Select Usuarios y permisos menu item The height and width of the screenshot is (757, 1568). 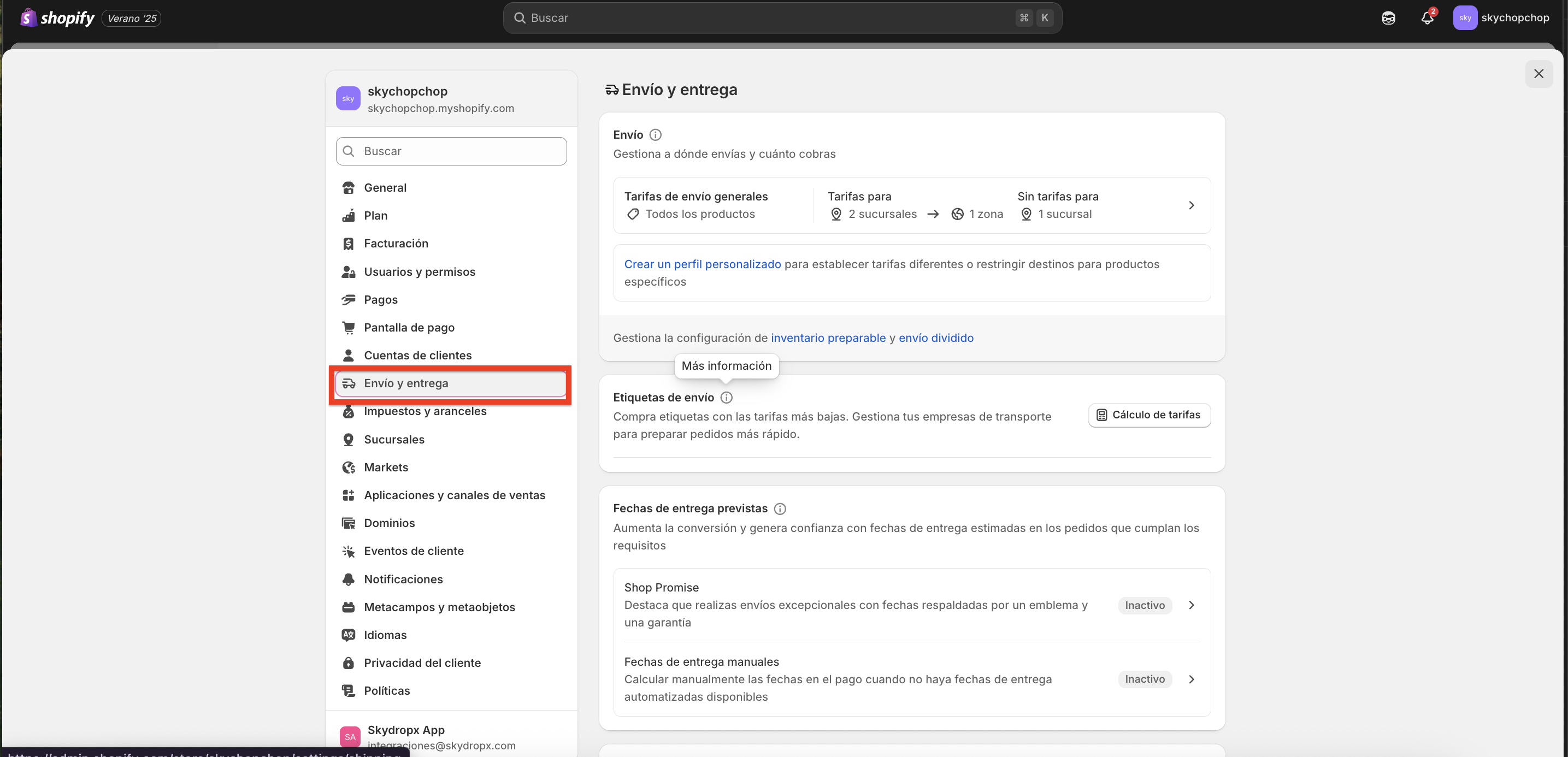(451, 271)
